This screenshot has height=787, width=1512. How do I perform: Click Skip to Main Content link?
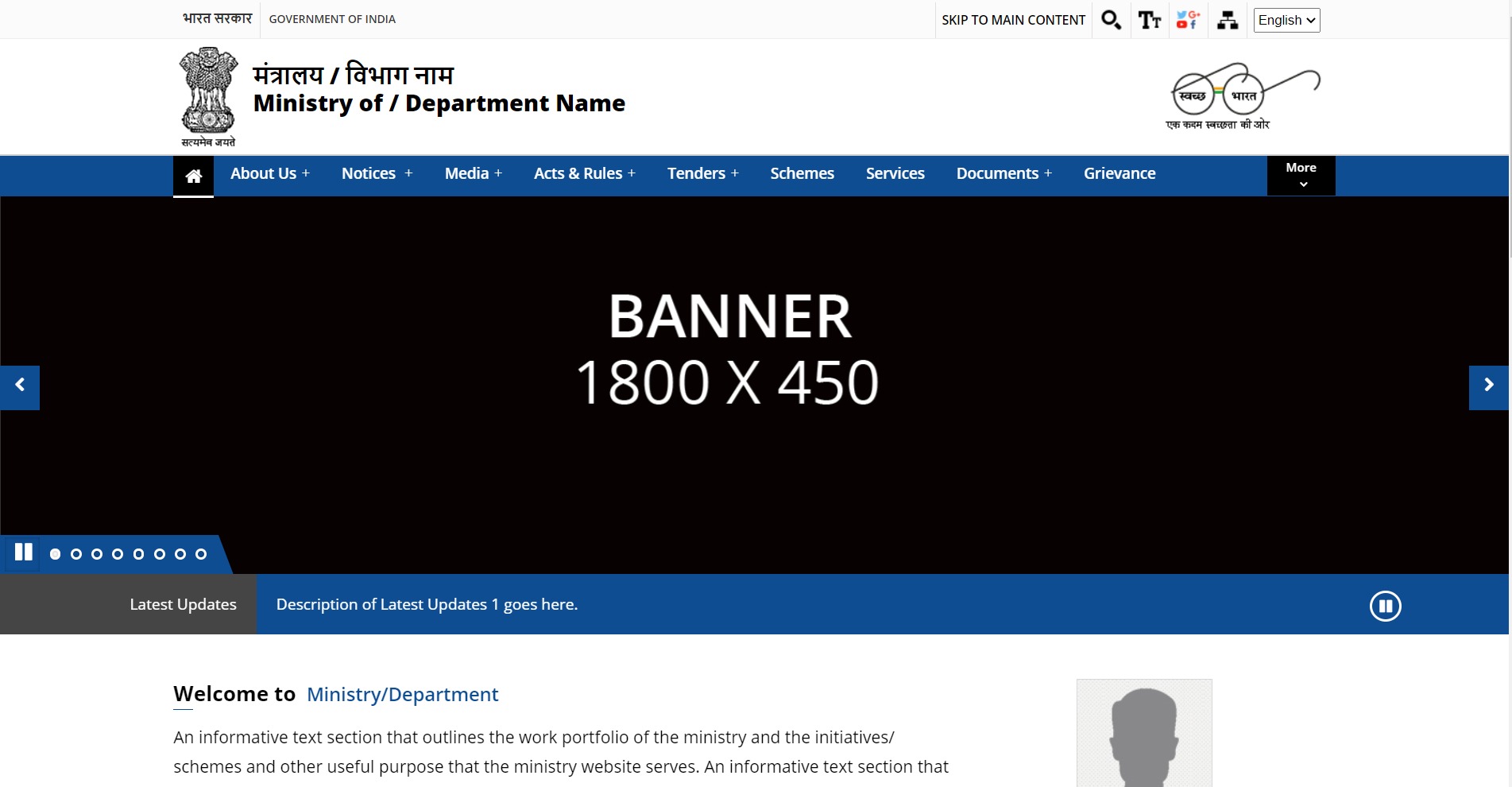click(x=1013, y=20)
